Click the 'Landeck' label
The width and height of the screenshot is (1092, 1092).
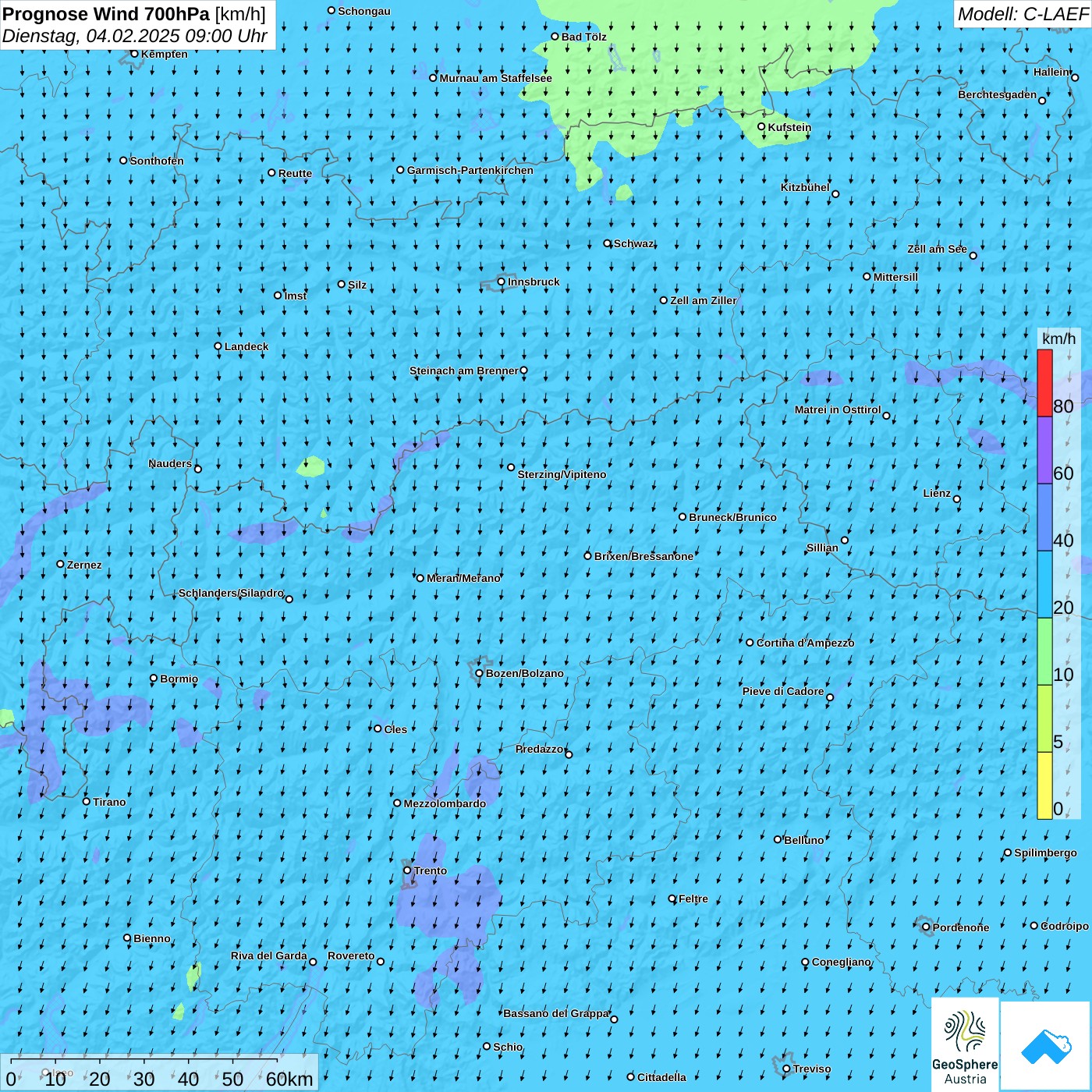(246, 346)
